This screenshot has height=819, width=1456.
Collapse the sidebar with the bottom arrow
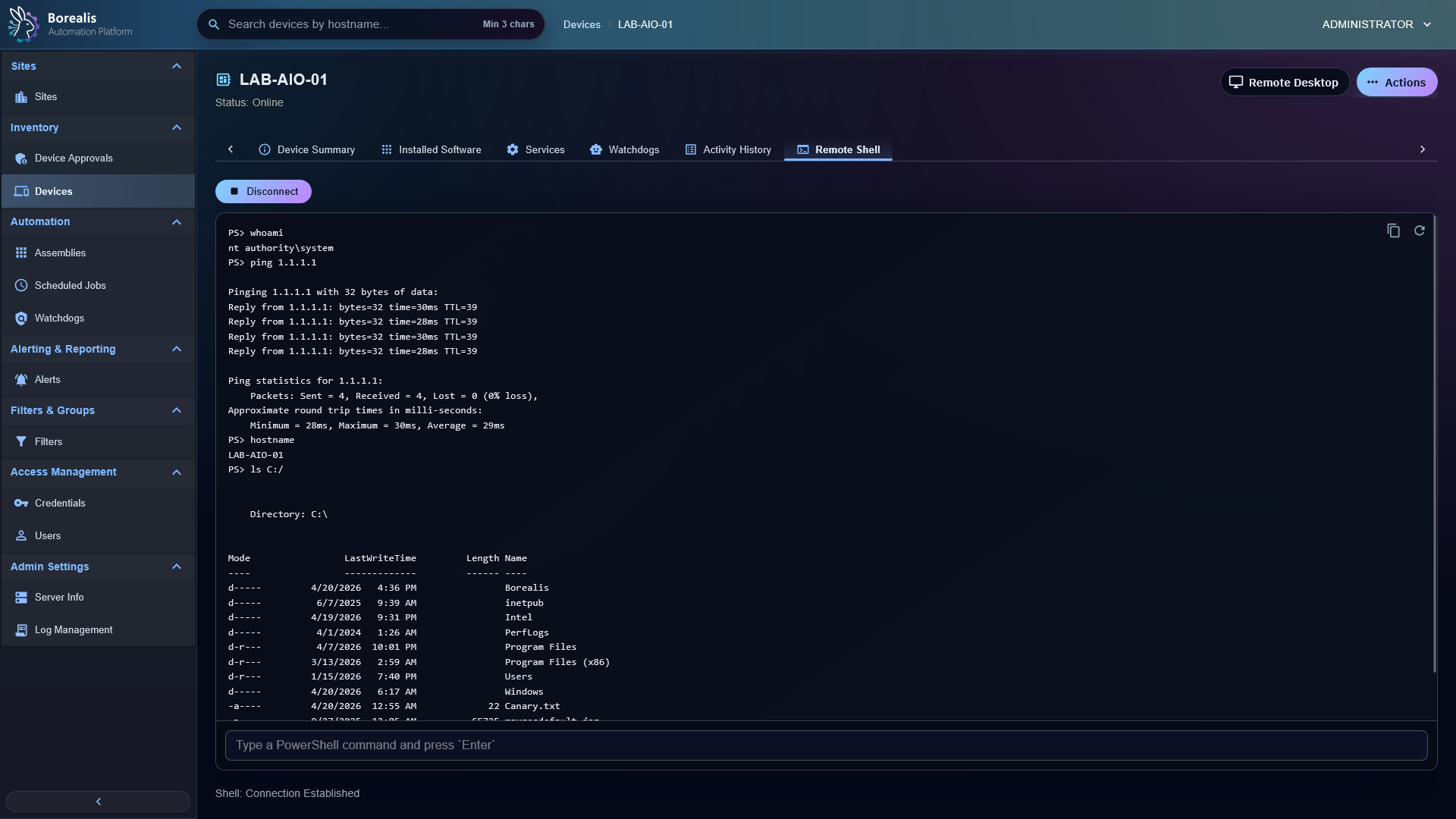tap(98, 802)
